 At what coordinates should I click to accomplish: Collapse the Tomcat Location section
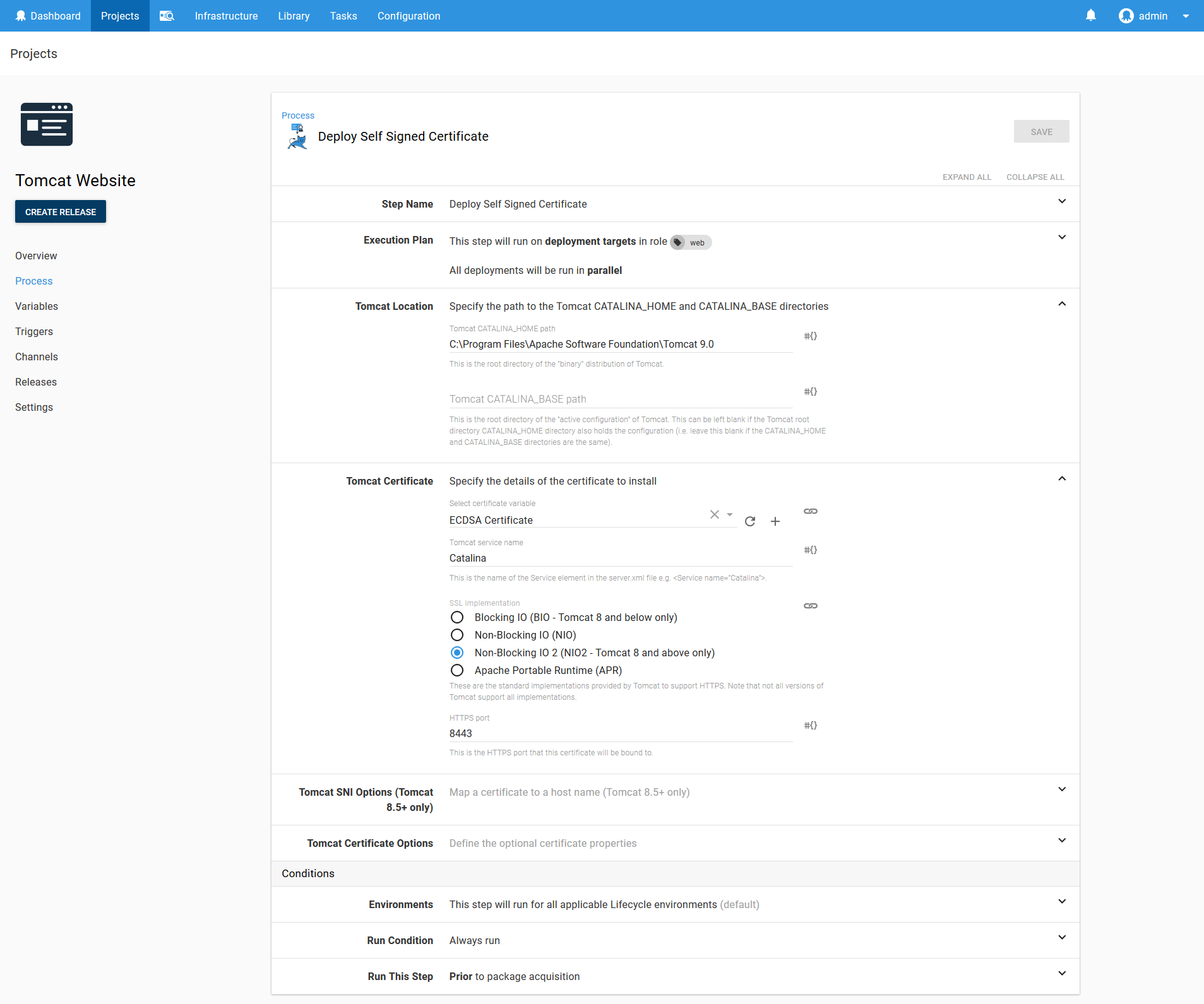click(1062, 304)
